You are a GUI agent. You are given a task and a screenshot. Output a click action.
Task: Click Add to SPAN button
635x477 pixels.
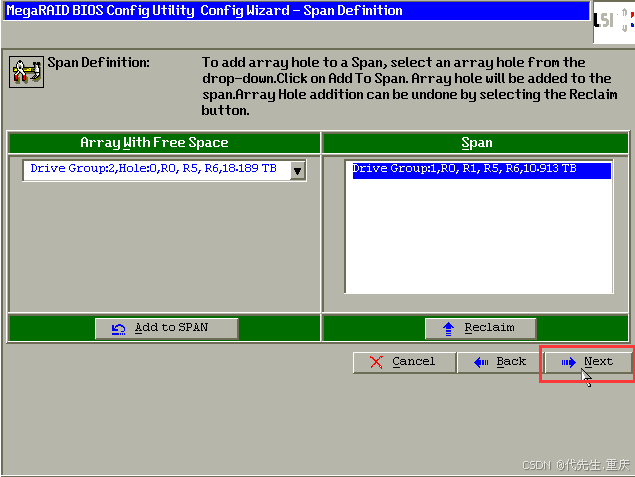tap(166, 328)
